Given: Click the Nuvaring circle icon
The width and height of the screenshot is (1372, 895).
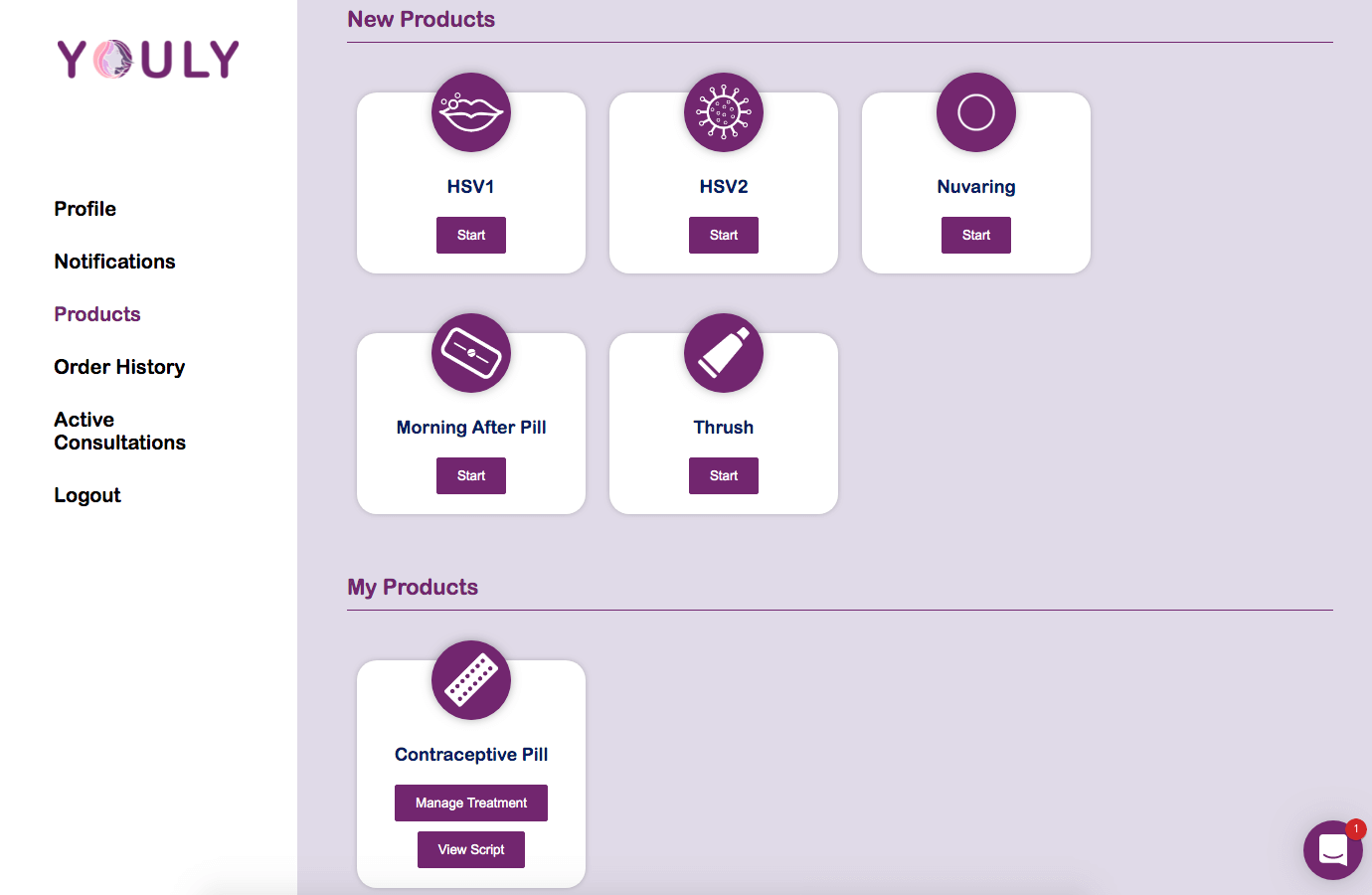Looking at the screenshot, I should click(x=976, y=112).
